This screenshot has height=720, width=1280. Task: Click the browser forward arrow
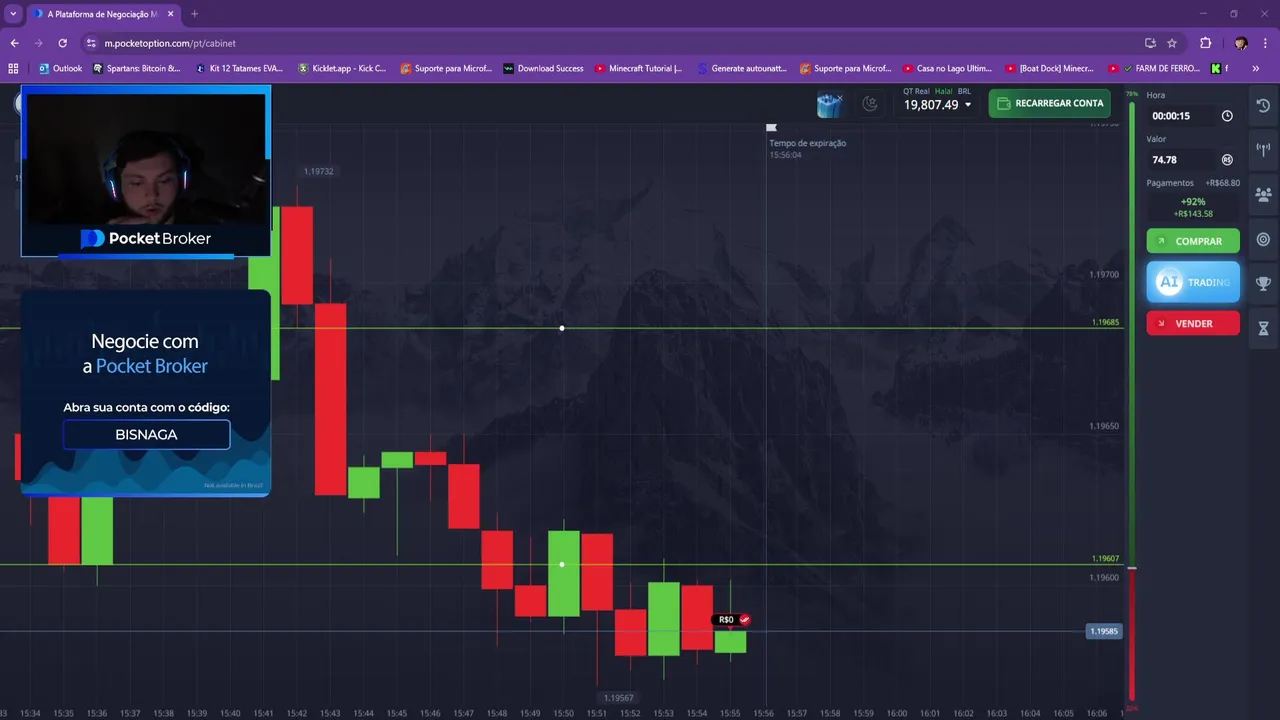(38, 43)
